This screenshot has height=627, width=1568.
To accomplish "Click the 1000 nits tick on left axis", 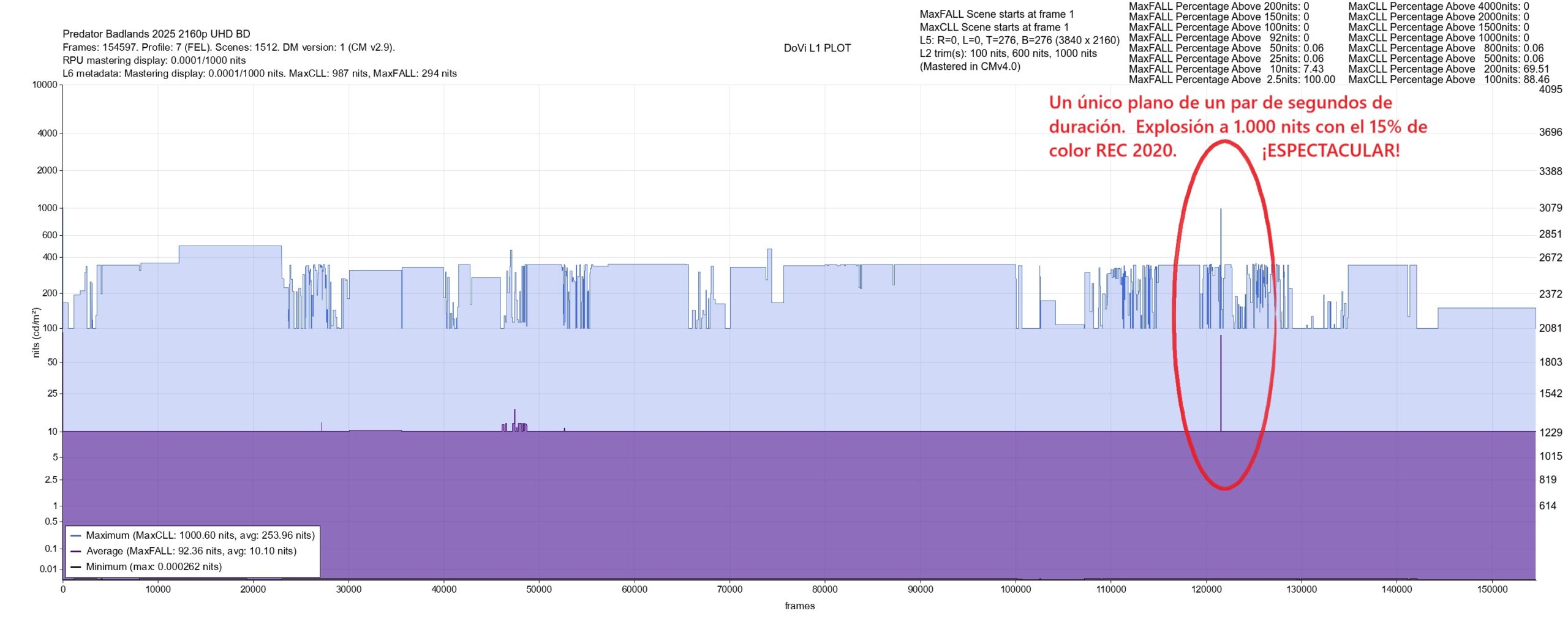I will tap(47, 208).
